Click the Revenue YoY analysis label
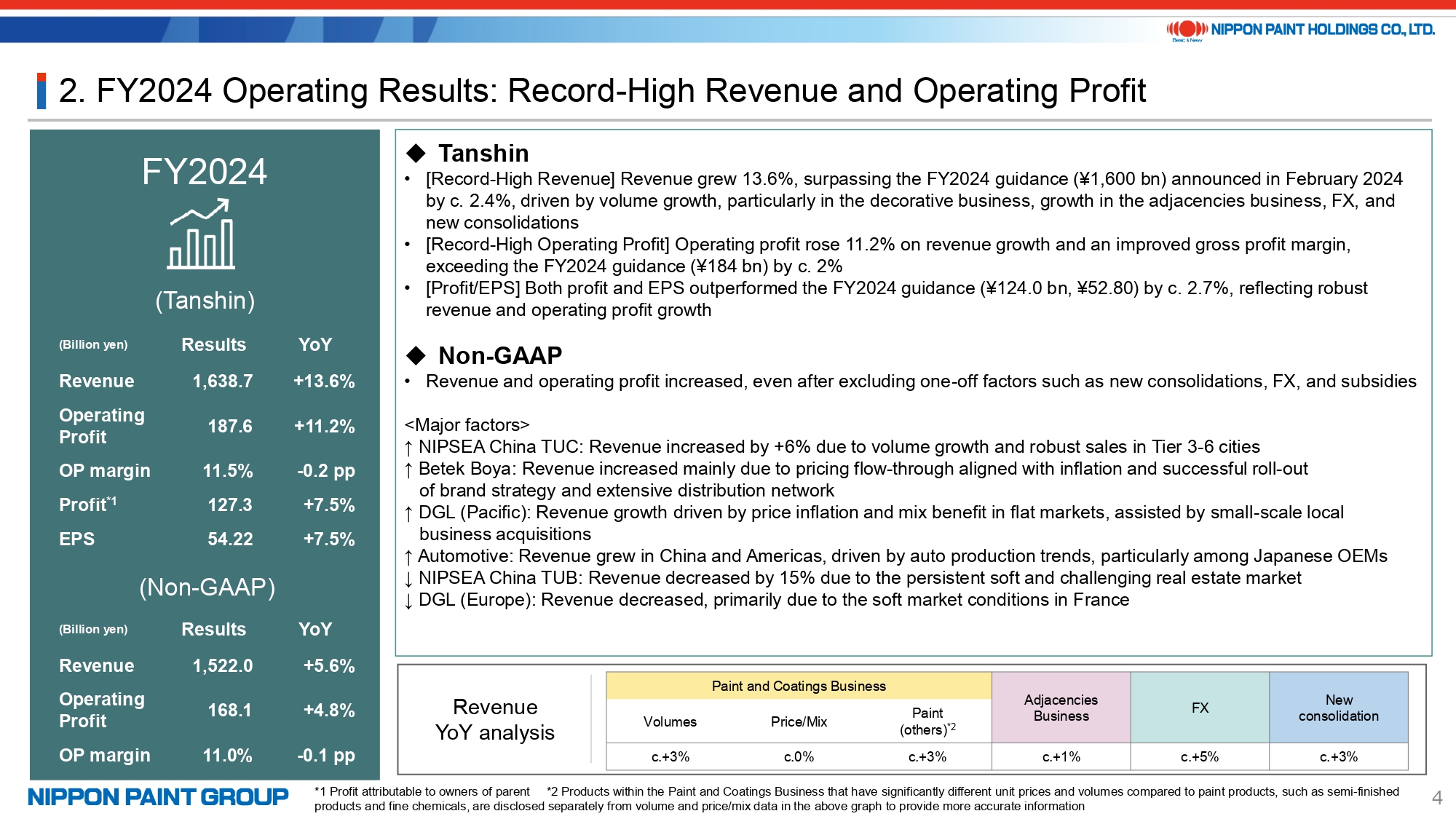This screenshot has width=1456, height=819. pyautogui.click(x=495, y=719)
